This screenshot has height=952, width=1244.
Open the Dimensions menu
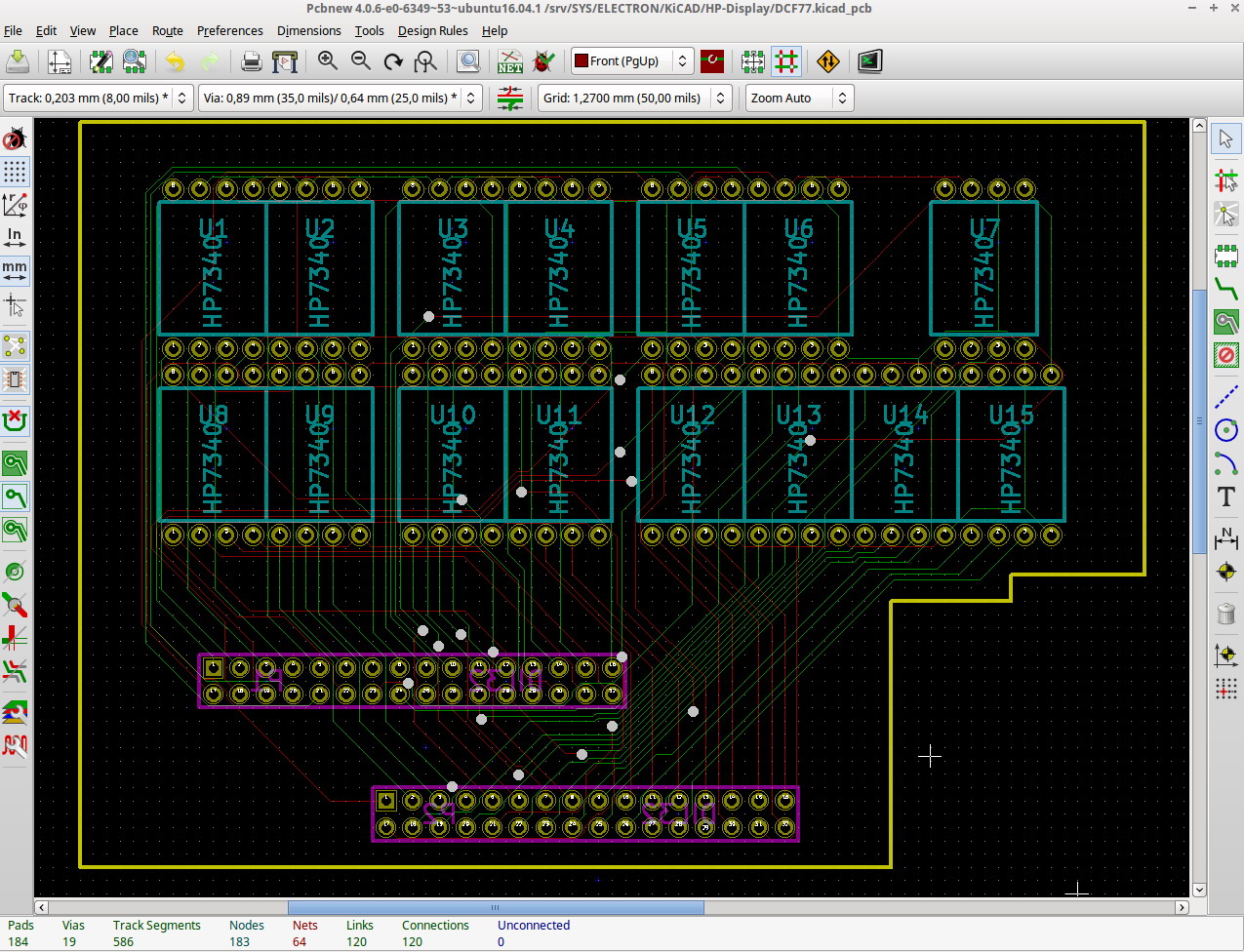(x=308, y=30)
